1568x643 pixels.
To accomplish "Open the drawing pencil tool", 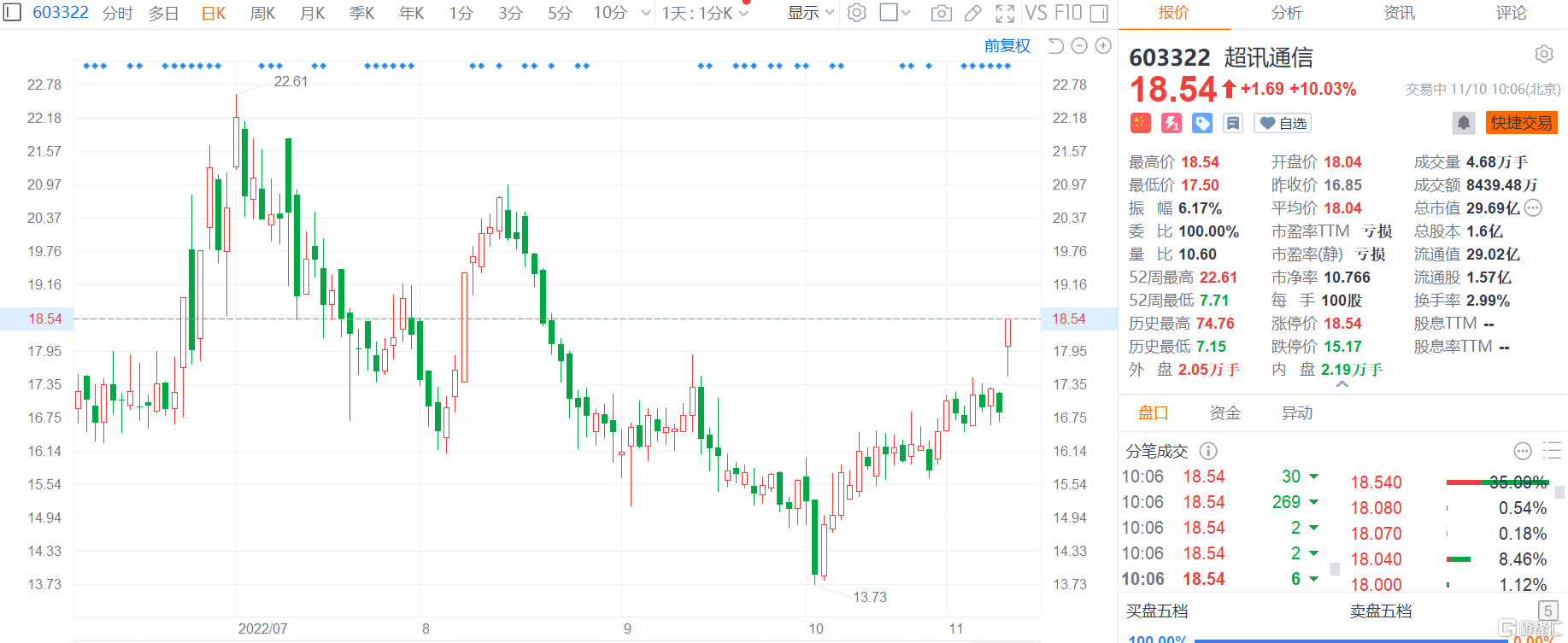I will click(x=972, y=13).
